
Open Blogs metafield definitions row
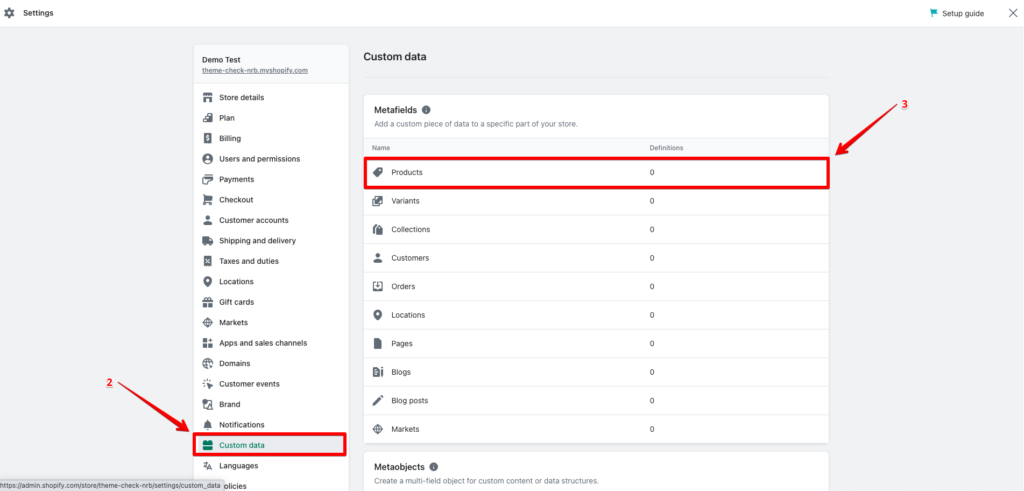(x=596, y=372)
